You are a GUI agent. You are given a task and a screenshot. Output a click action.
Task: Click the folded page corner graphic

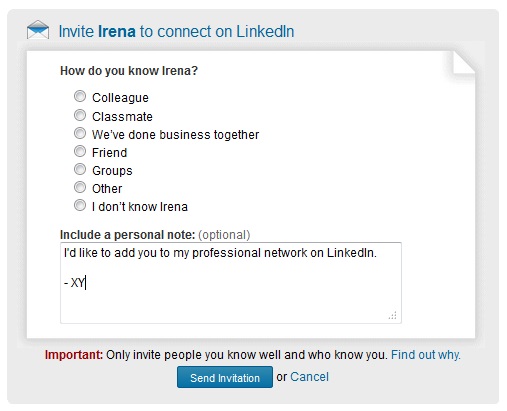[464, 62]
